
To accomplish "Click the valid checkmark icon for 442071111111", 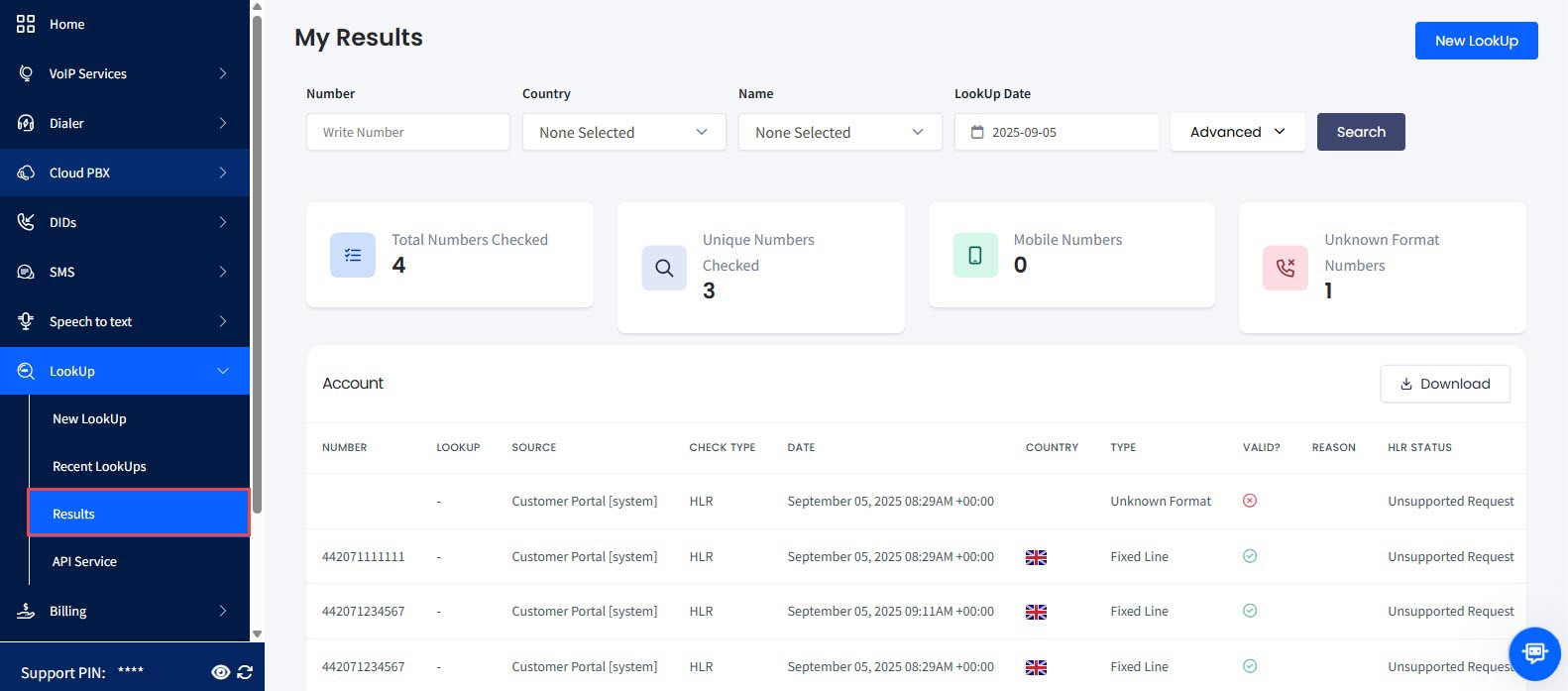I will click(x=1250, y=556).
